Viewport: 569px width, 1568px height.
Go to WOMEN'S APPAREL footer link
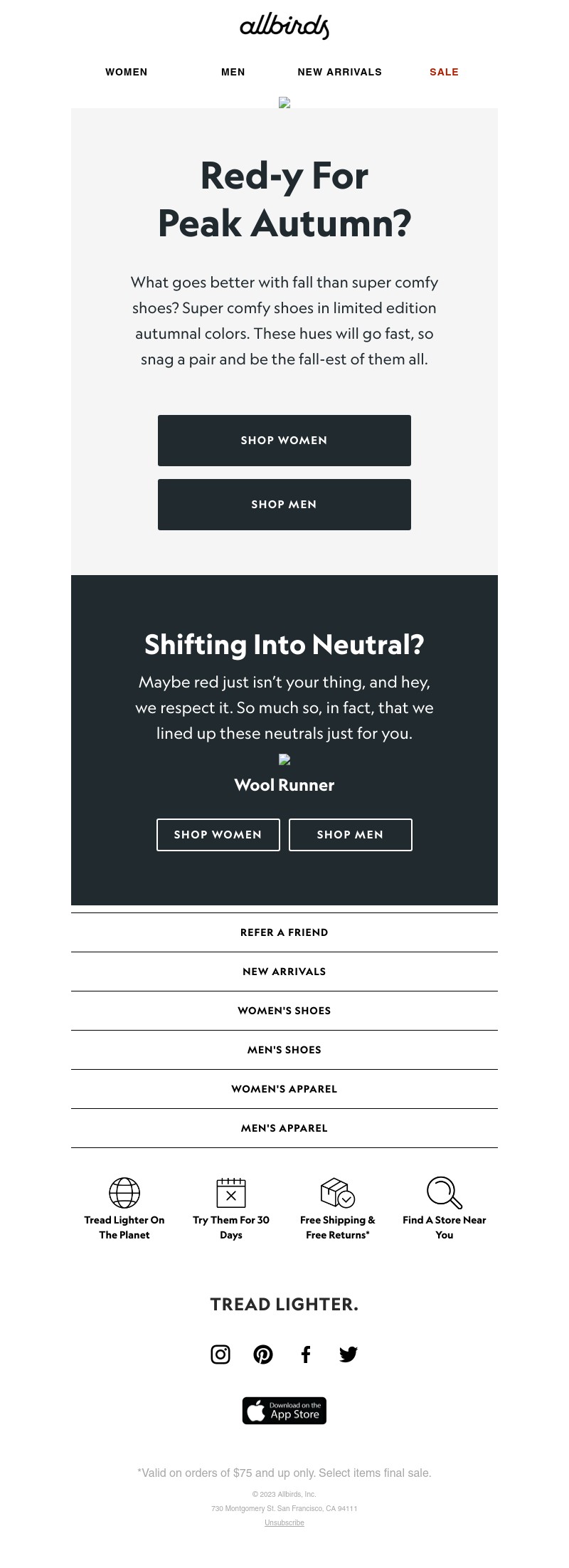point(284,1089)
